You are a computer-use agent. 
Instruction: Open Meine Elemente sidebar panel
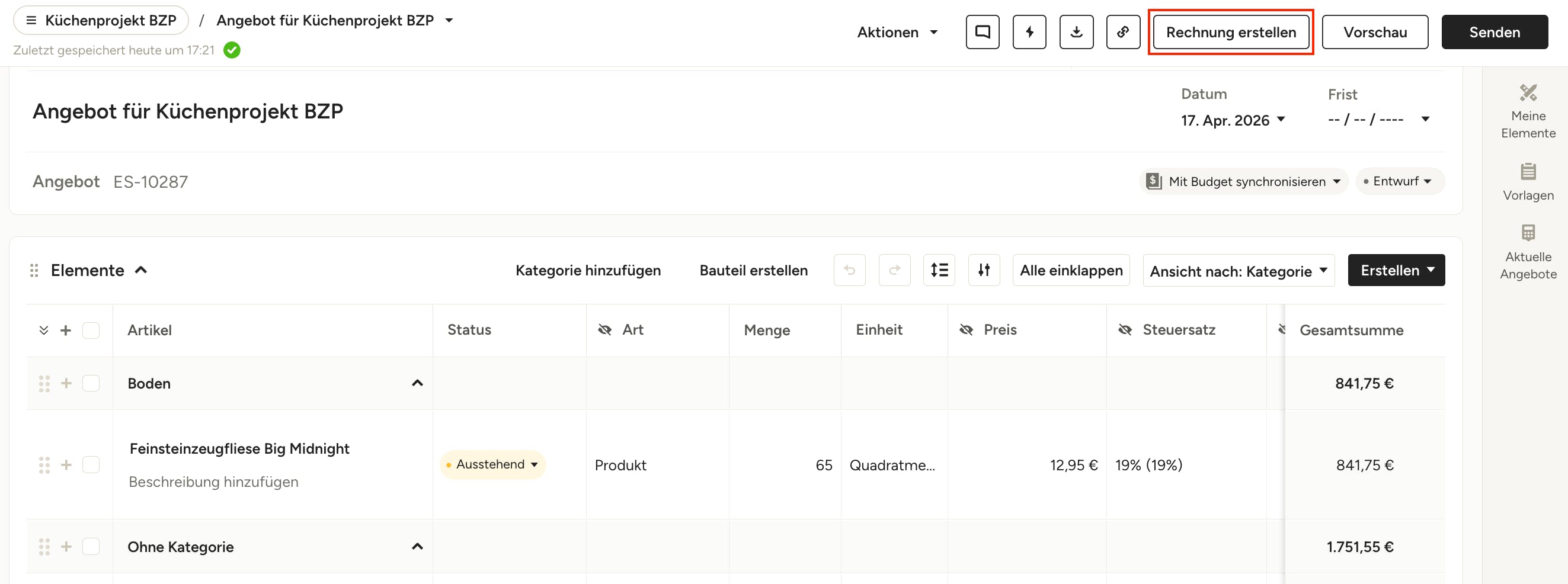(x=1528, y=111)
